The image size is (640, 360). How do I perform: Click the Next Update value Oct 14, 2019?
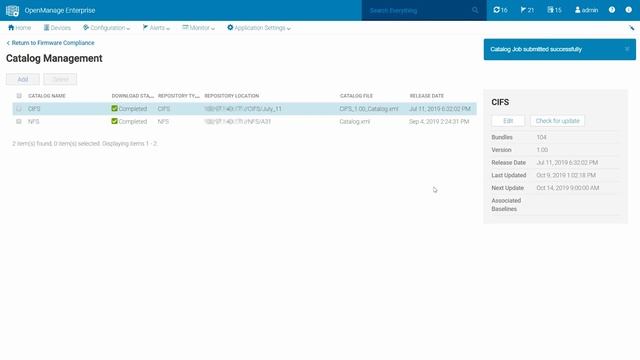click(x=568, y=188)
